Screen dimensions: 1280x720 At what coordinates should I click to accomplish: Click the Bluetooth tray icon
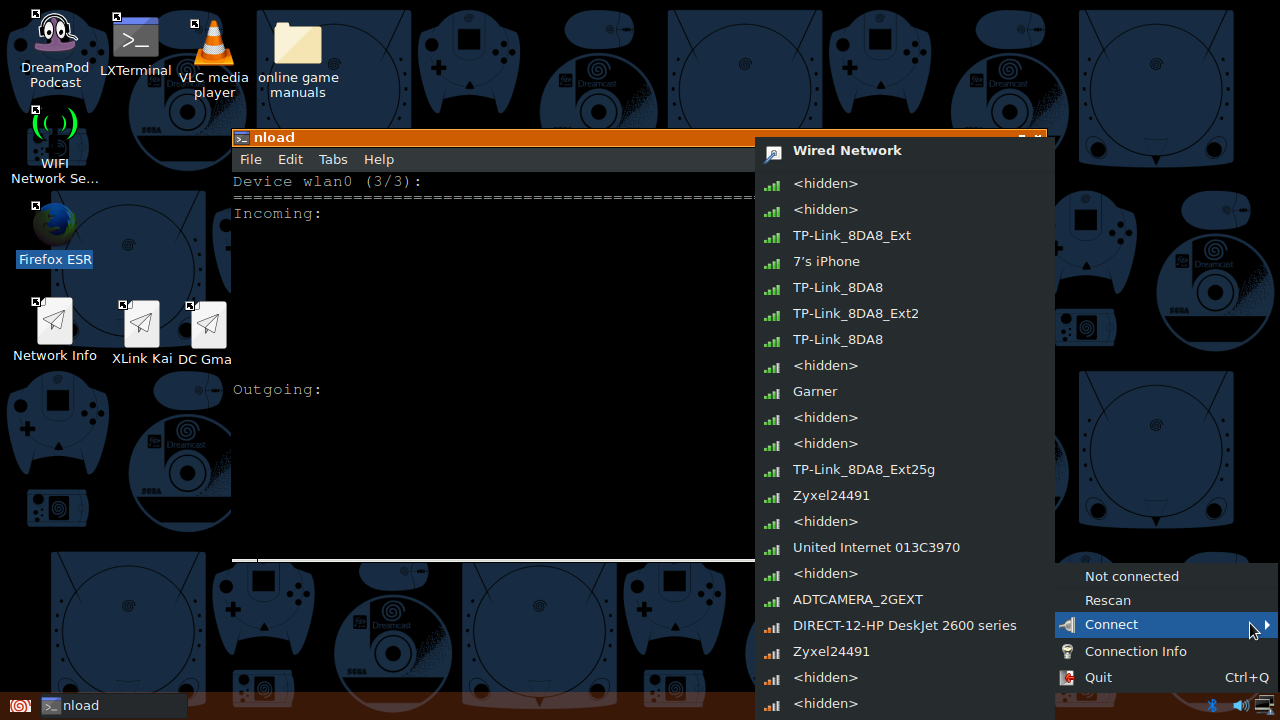pos(1211,706)
